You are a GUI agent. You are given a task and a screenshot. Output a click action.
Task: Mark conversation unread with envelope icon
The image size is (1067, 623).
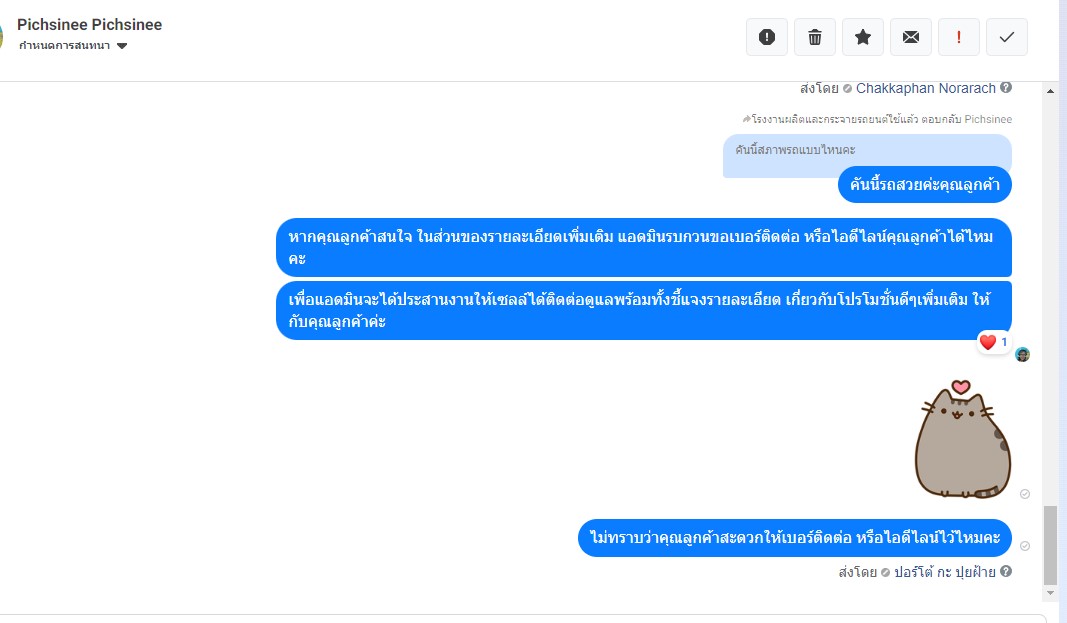point(911,37)
